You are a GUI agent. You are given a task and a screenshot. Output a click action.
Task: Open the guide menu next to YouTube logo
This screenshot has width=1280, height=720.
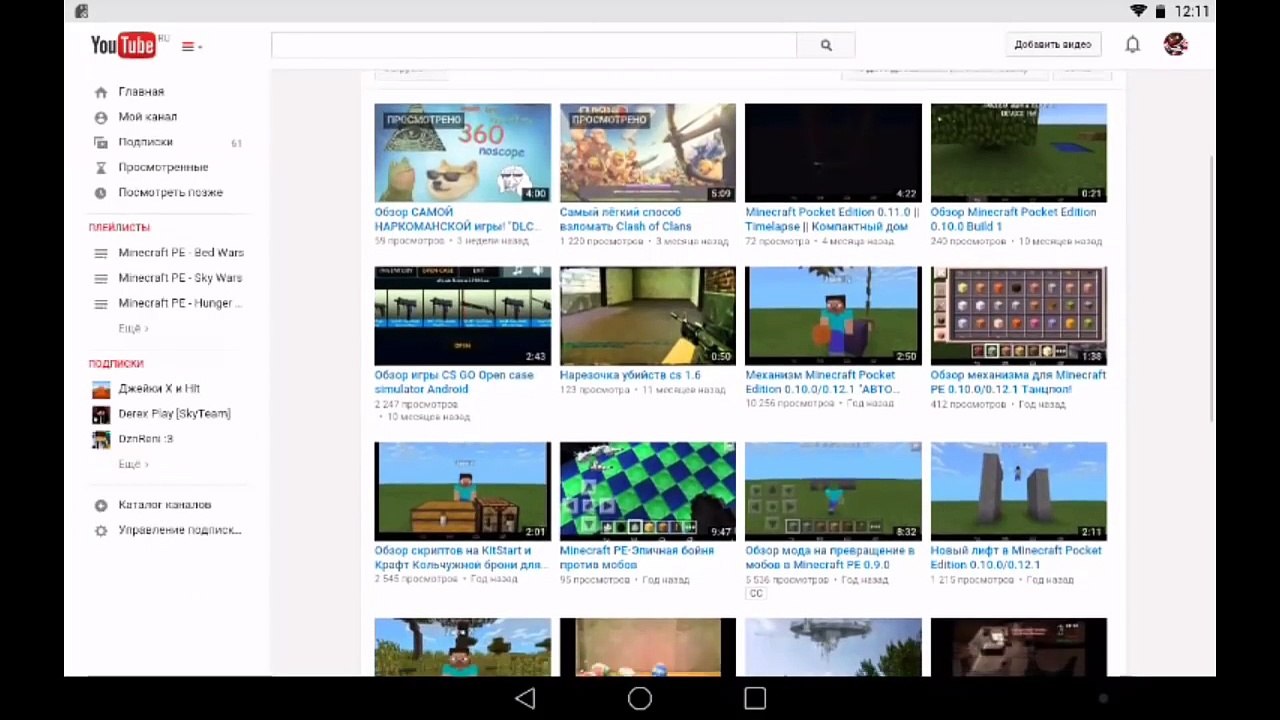(x=191, y=46)
